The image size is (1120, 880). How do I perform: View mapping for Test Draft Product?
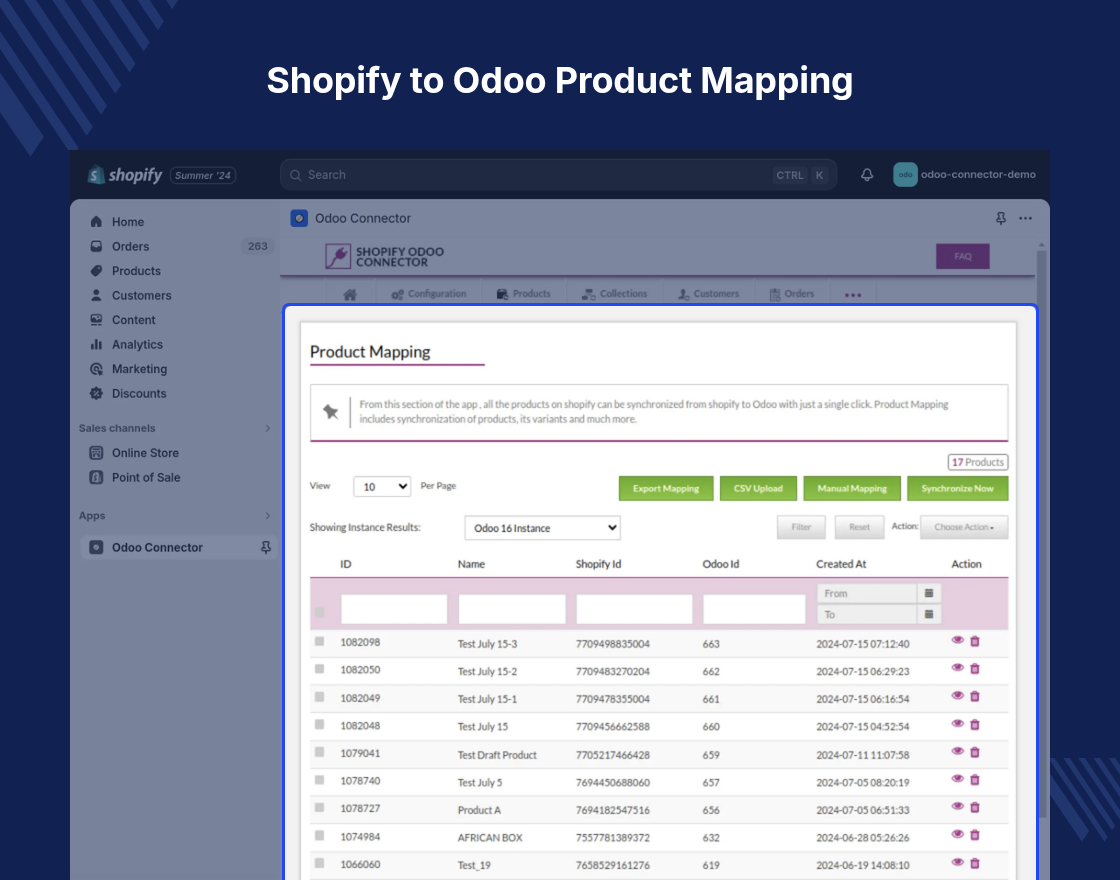click(957, 751)
